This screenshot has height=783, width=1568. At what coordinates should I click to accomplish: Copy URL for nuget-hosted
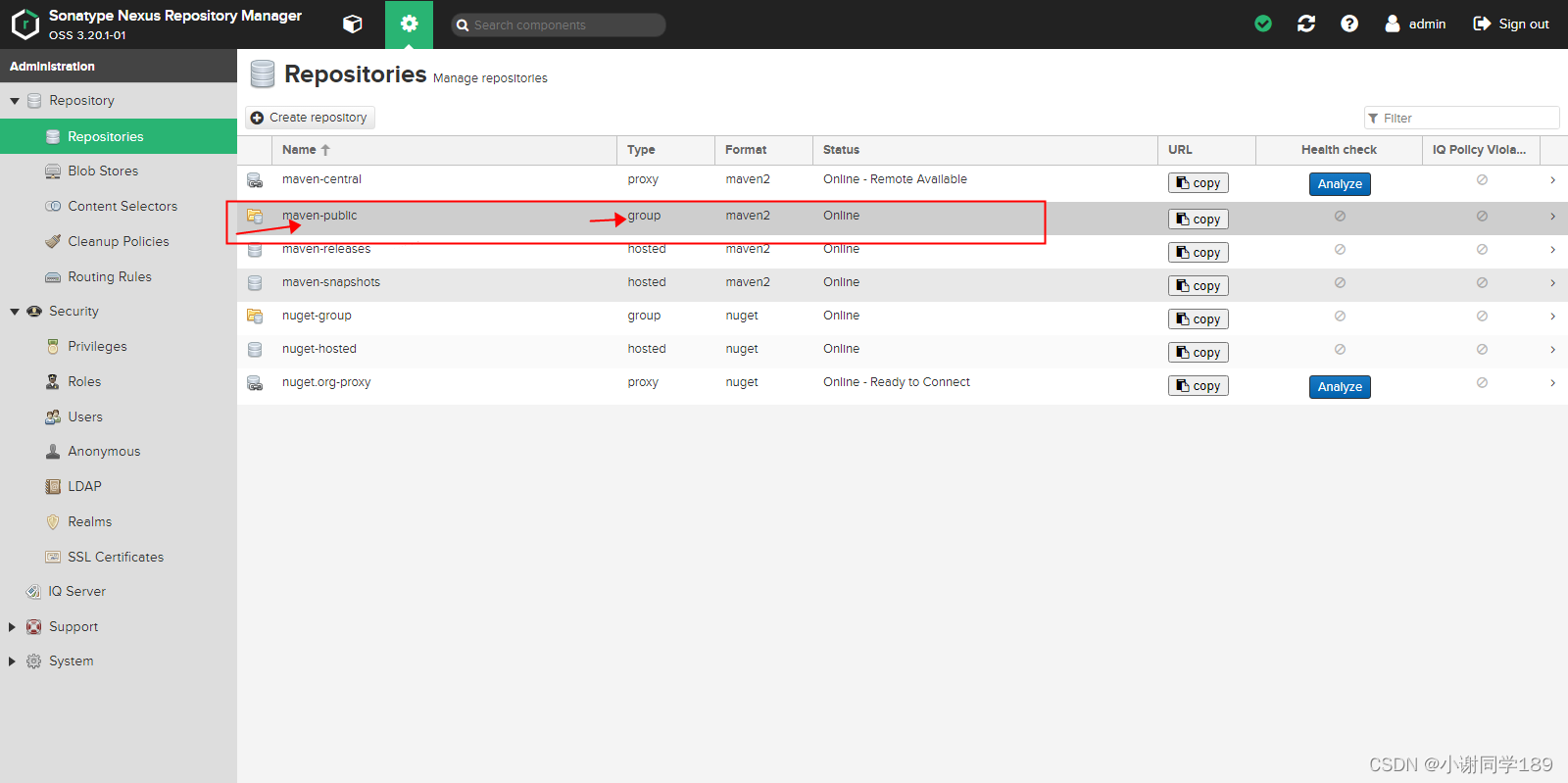coord(1198,353)
